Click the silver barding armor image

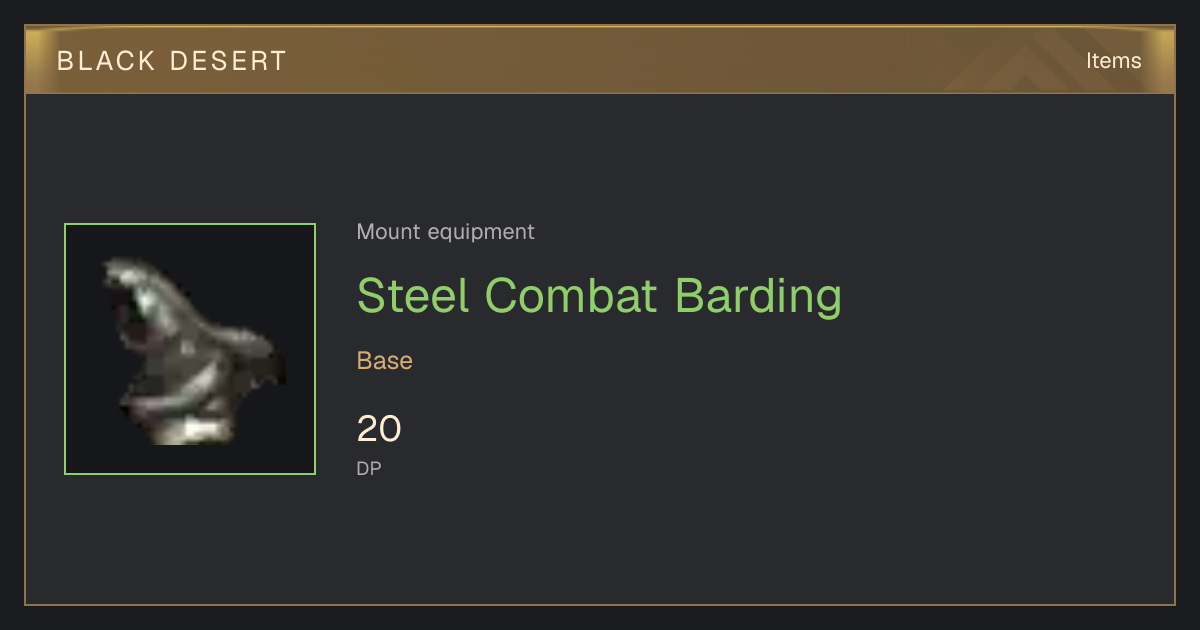pos(192,351)
